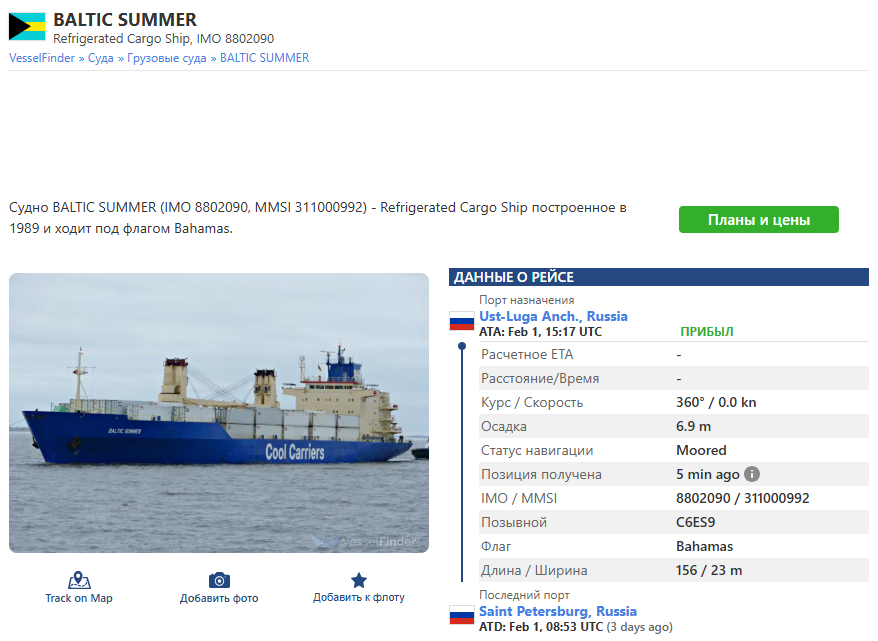
Task: Click the voyage timeline dot marker
Action: pos(462,346)
